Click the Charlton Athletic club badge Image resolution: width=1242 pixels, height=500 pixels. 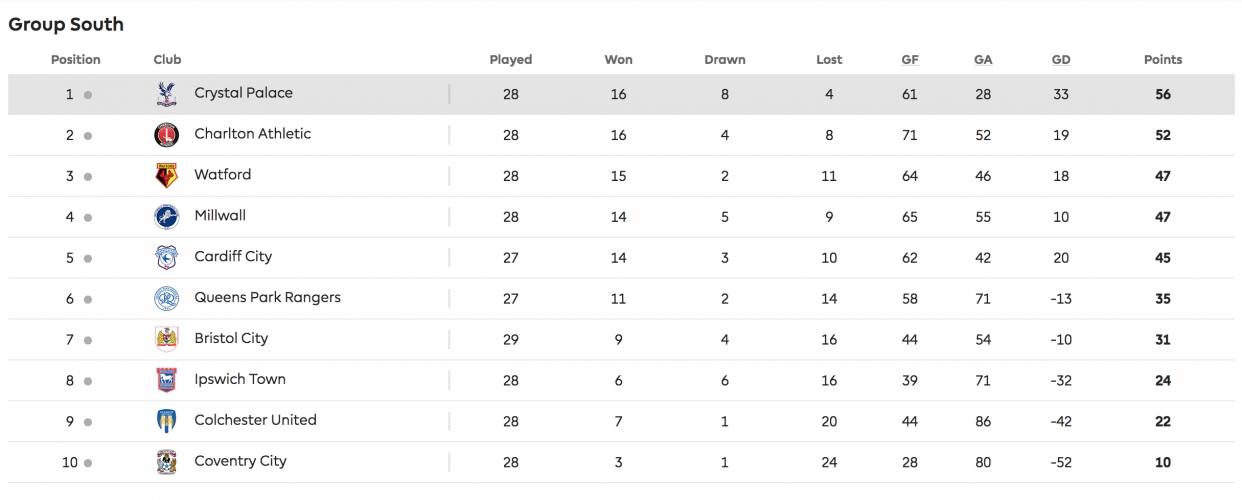pyautogui.click(x=166, y=135)
